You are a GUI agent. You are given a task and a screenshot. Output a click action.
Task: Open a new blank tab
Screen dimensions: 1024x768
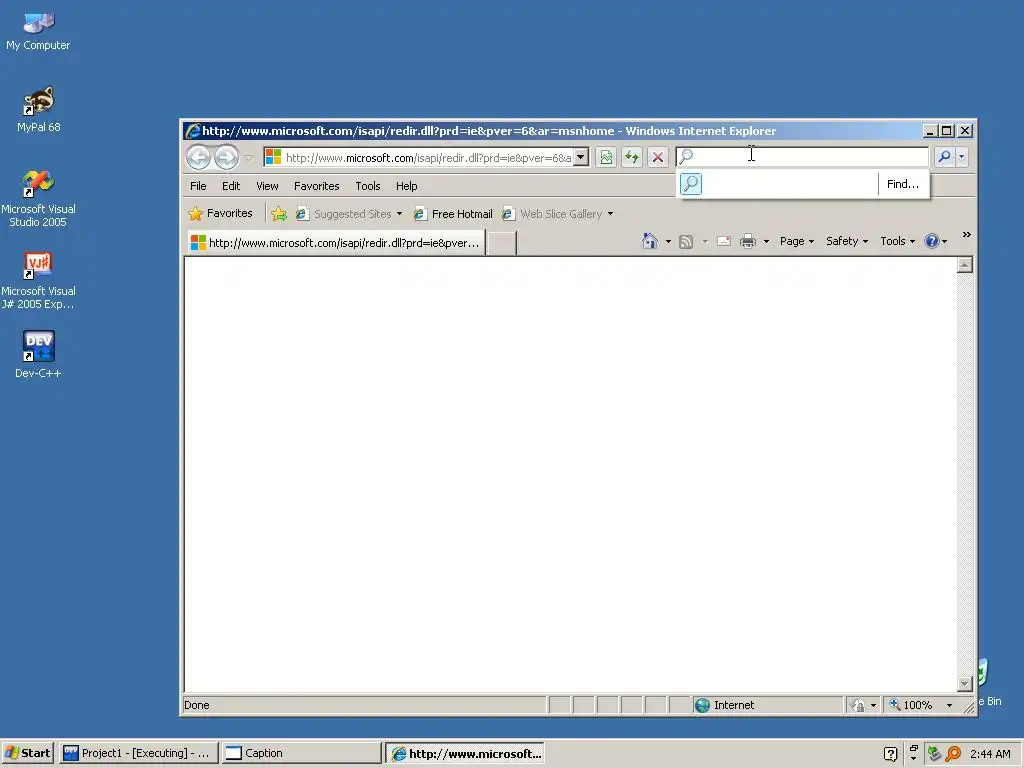pos(502,243)
